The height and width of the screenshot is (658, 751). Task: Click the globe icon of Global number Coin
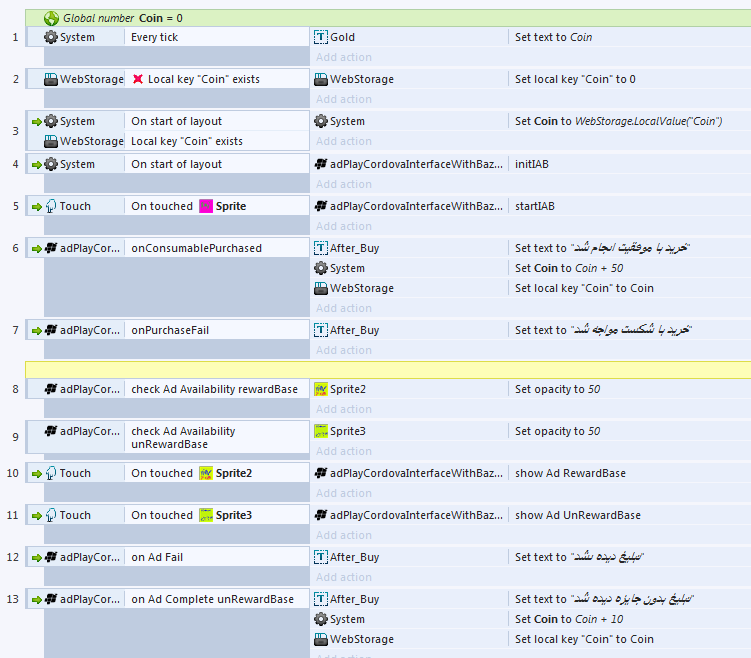[51, 18]
